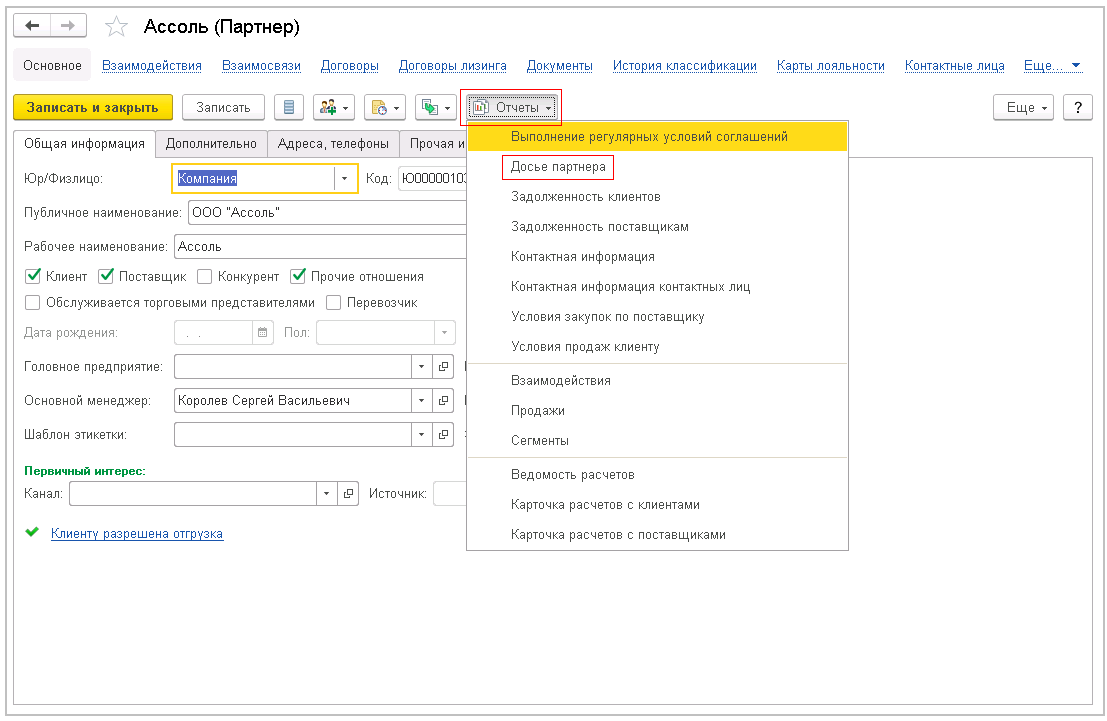The image size is (1107, 721).
Task: Uncheck the Клиент checkbox
Action: point(33,276)
